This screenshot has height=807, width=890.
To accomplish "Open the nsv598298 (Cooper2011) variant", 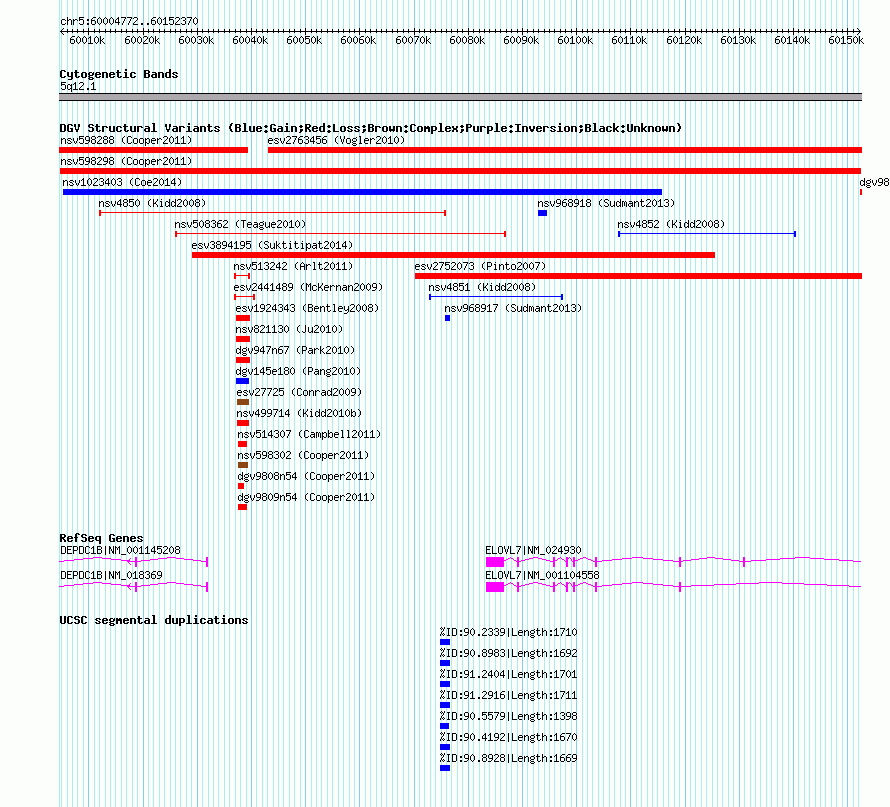I will [x=126, y=161].
